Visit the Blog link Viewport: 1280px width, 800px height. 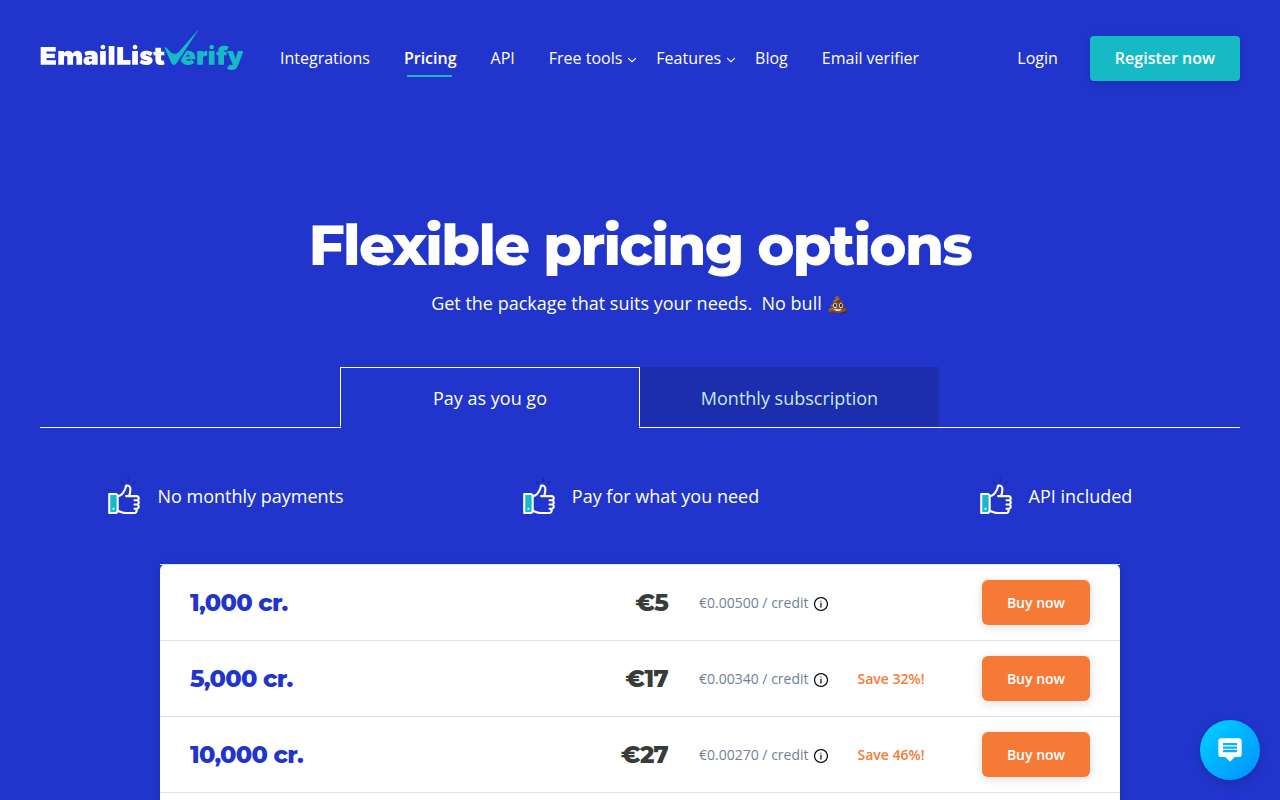pos(771,59)
